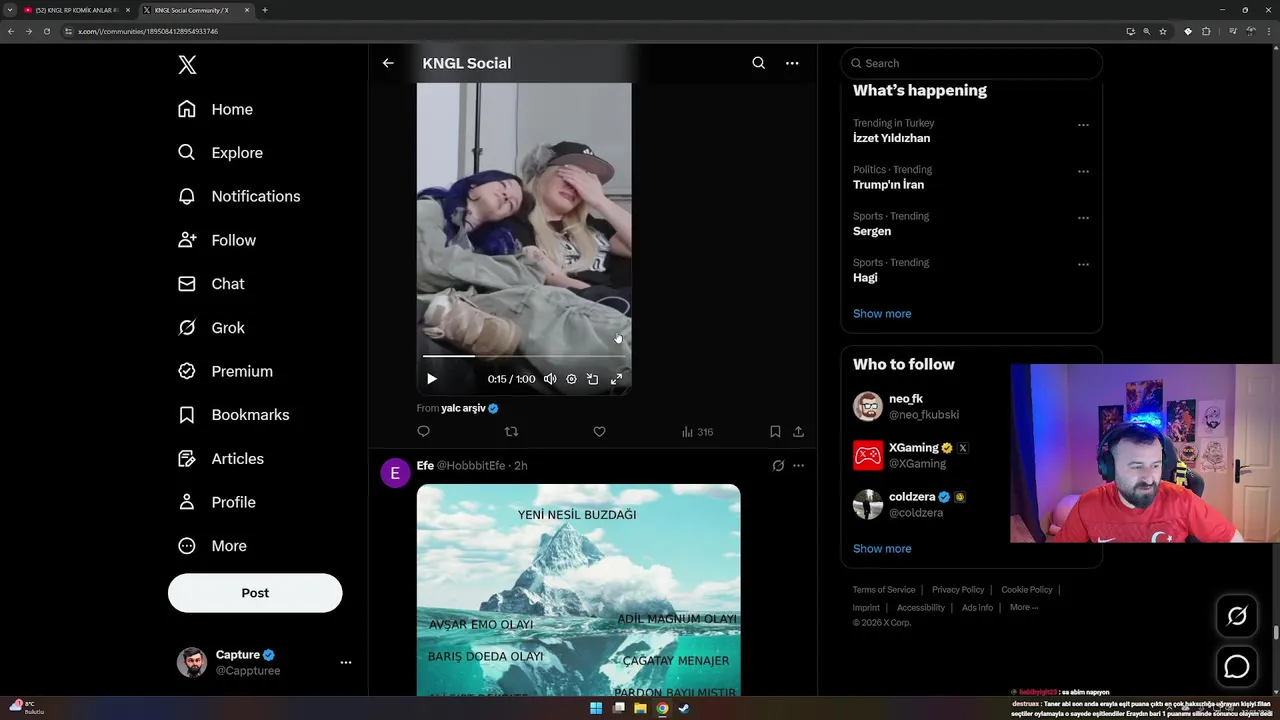
Task: Open Explore from the sidebar
Action: coord(220,153)
